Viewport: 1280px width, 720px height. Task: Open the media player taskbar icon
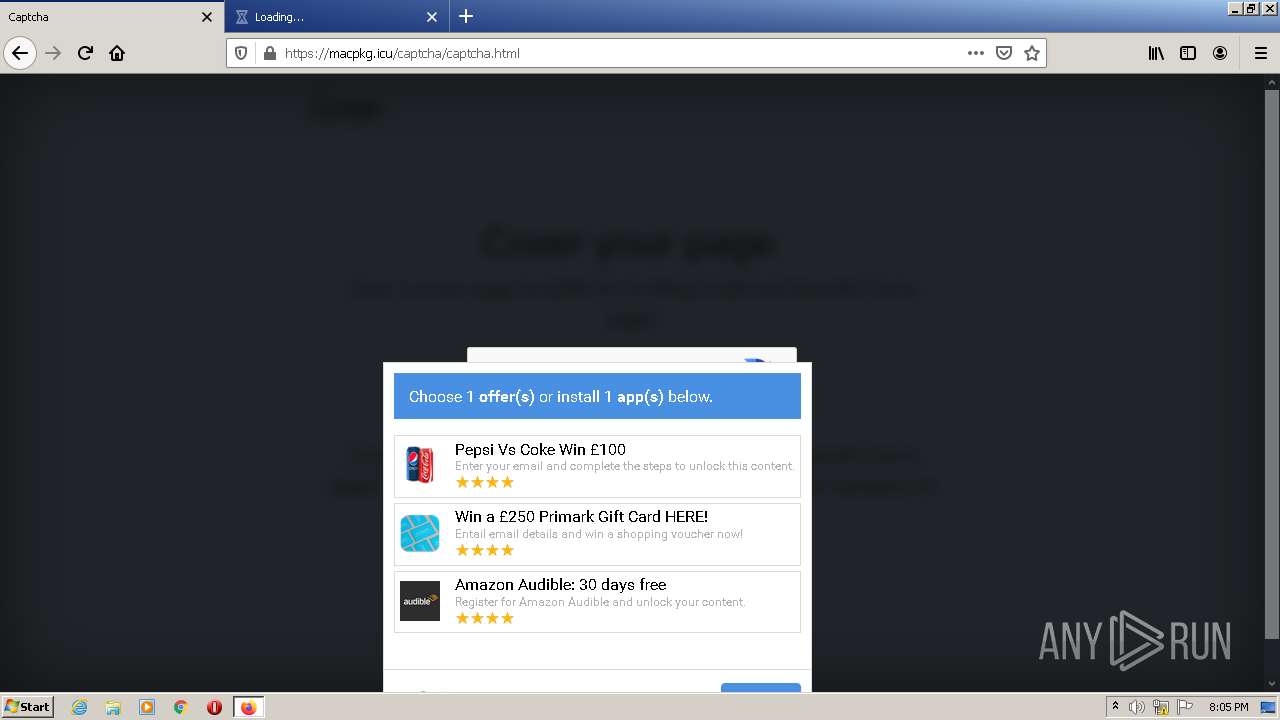point(147,707)
